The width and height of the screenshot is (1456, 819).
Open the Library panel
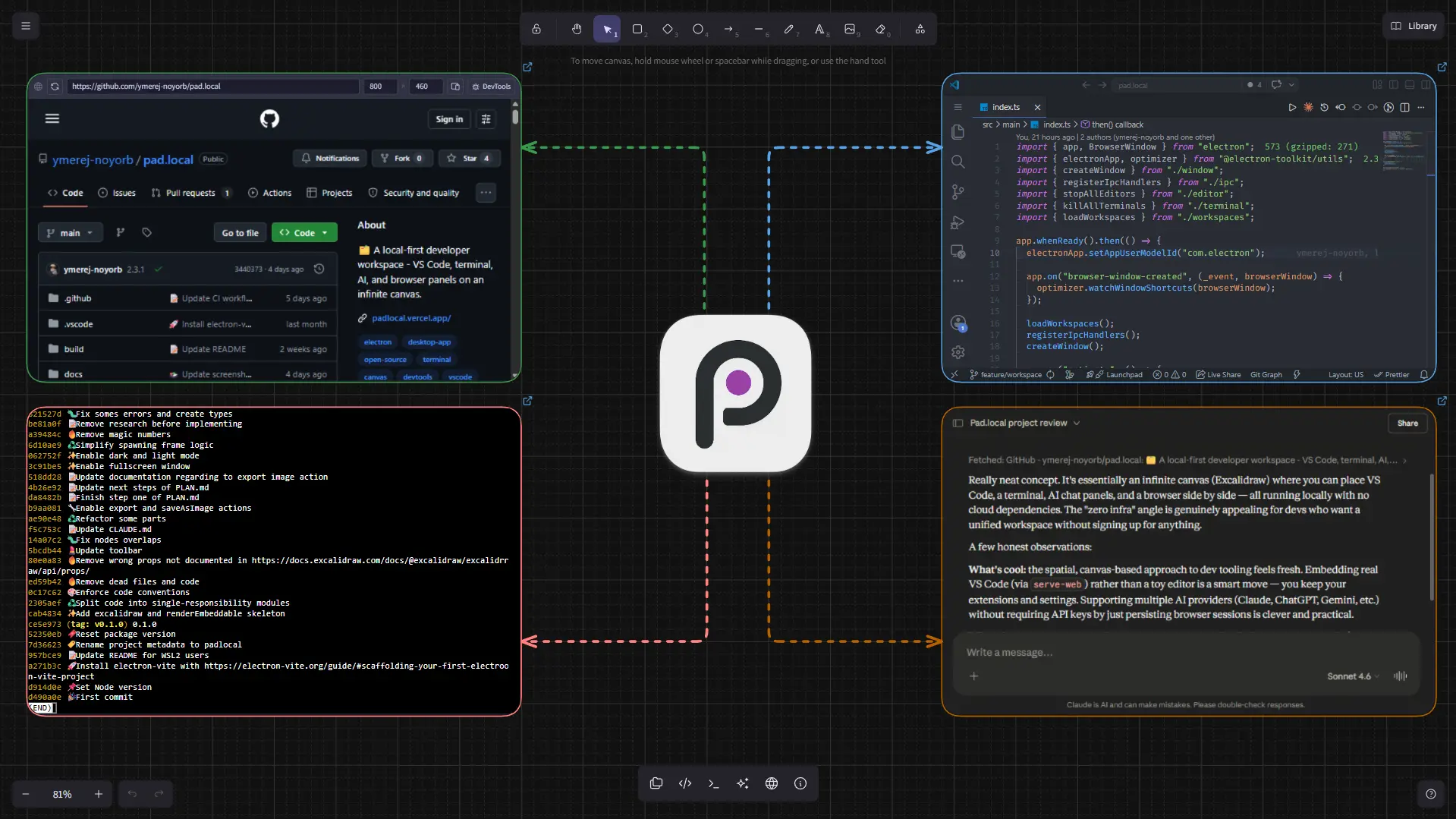coord(1414,26)
